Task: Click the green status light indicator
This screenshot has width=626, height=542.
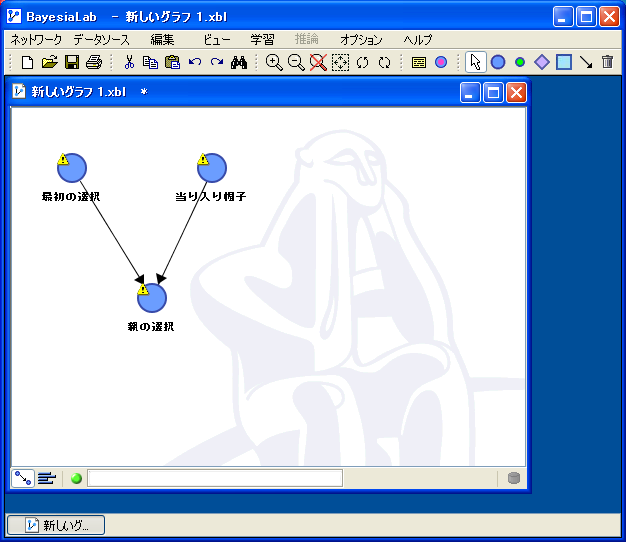Action: point(76,478)
